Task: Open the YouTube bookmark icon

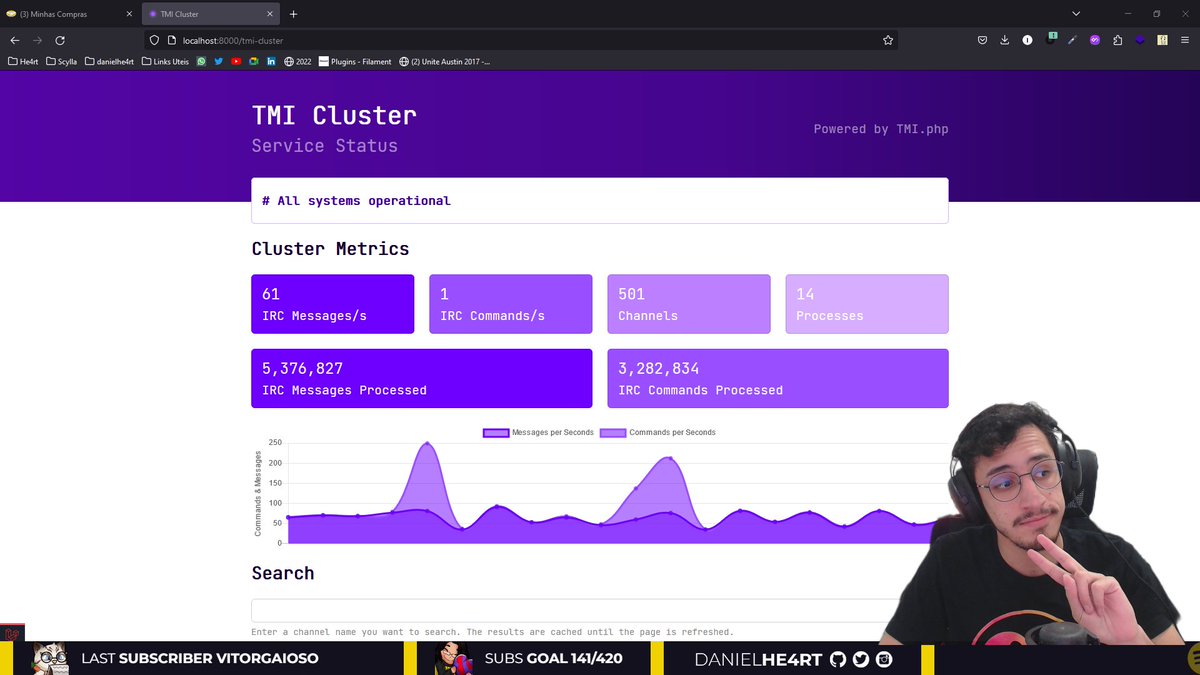Action: 236,61
